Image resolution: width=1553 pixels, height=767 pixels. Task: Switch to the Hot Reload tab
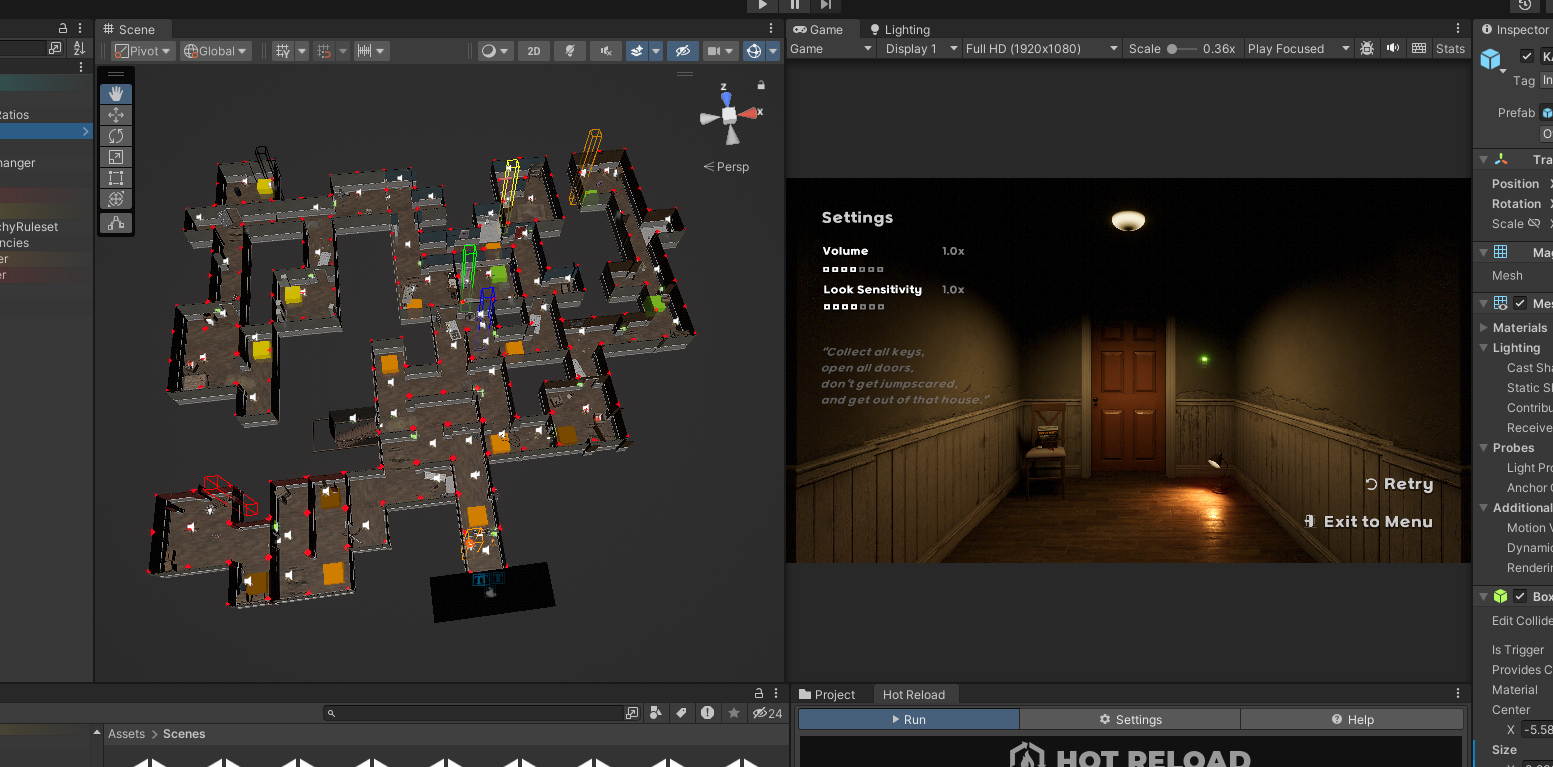[914, 694]
